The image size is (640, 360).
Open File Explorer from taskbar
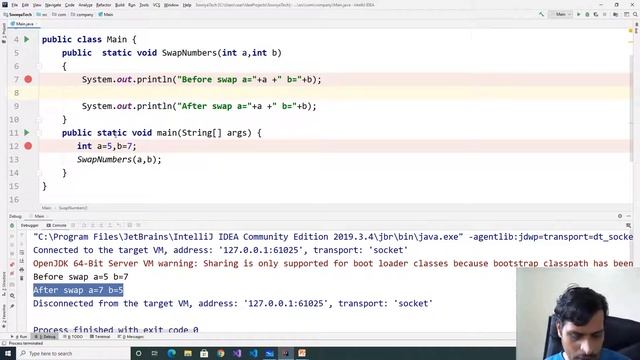[x=188, y=353]
